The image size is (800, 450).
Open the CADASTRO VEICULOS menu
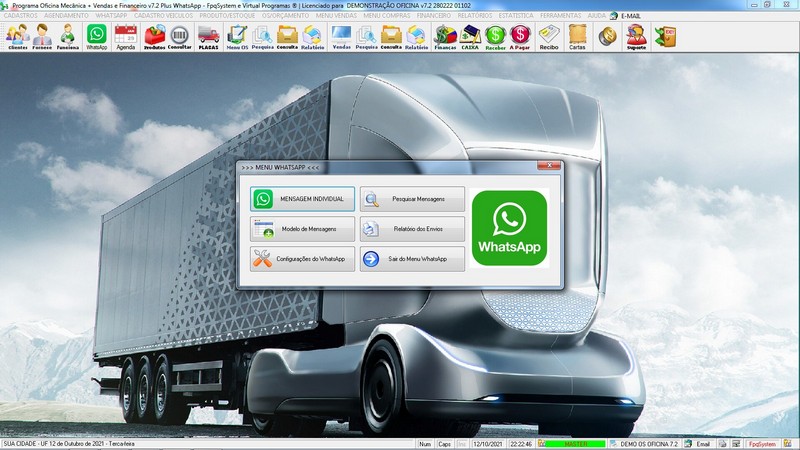coord(163,16)
